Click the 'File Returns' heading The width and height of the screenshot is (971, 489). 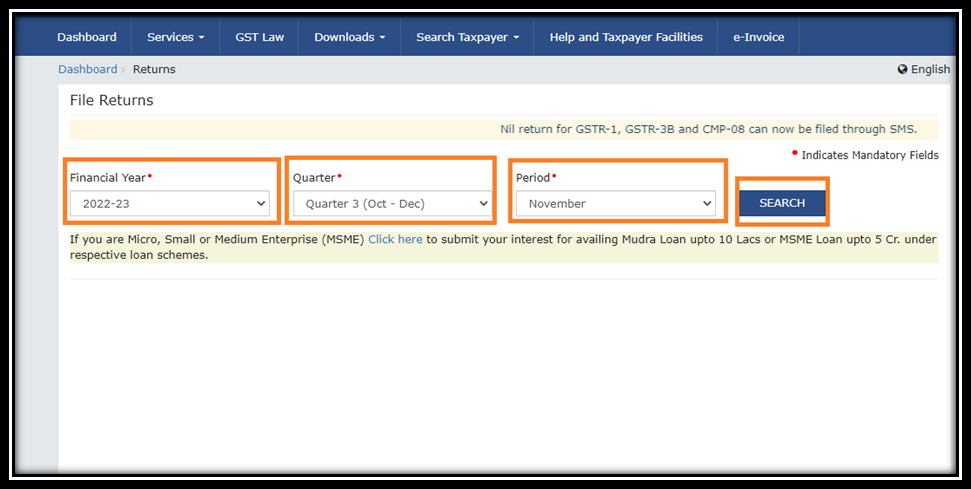click(111, 100)
